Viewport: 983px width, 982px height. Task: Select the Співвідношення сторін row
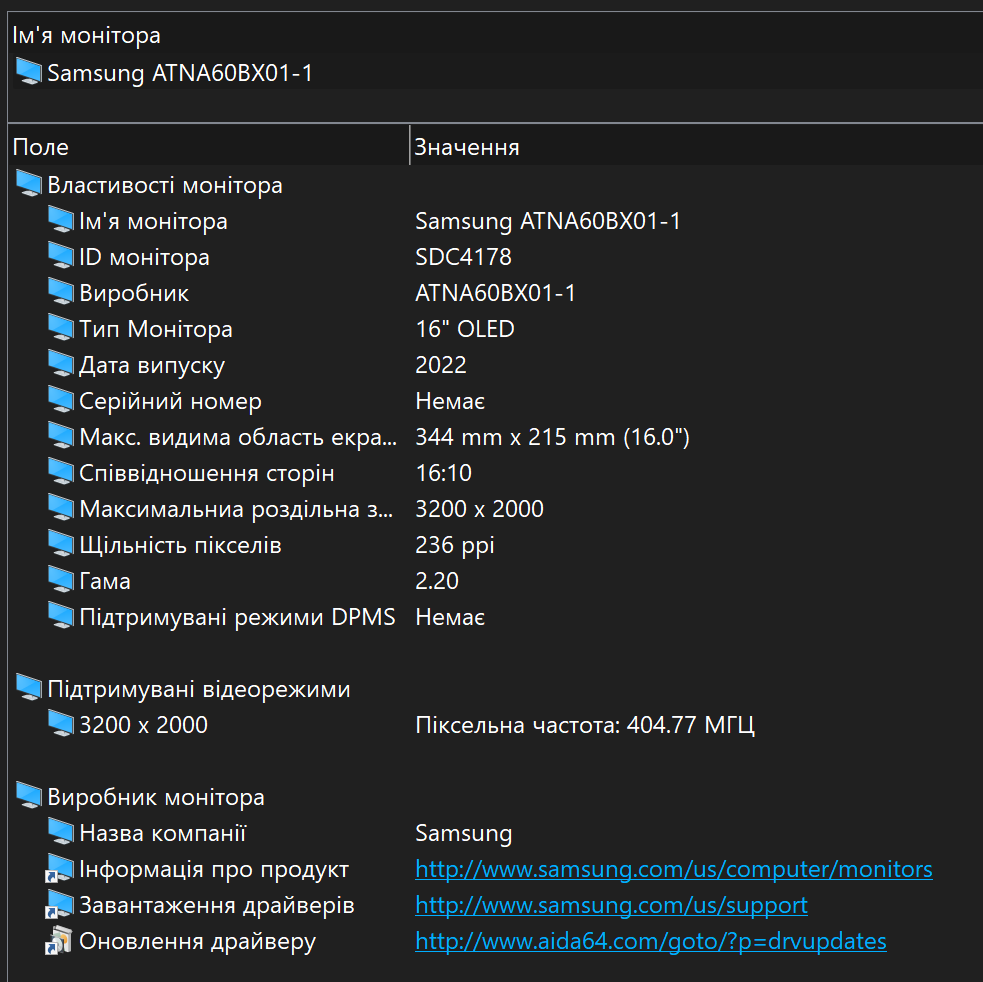pyautogui.click(x=206, y=474)
